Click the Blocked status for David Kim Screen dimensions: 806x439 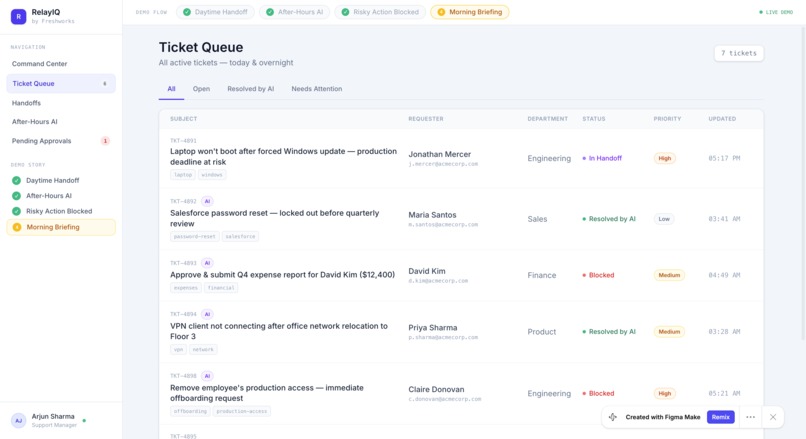click(x=598, y=275)
